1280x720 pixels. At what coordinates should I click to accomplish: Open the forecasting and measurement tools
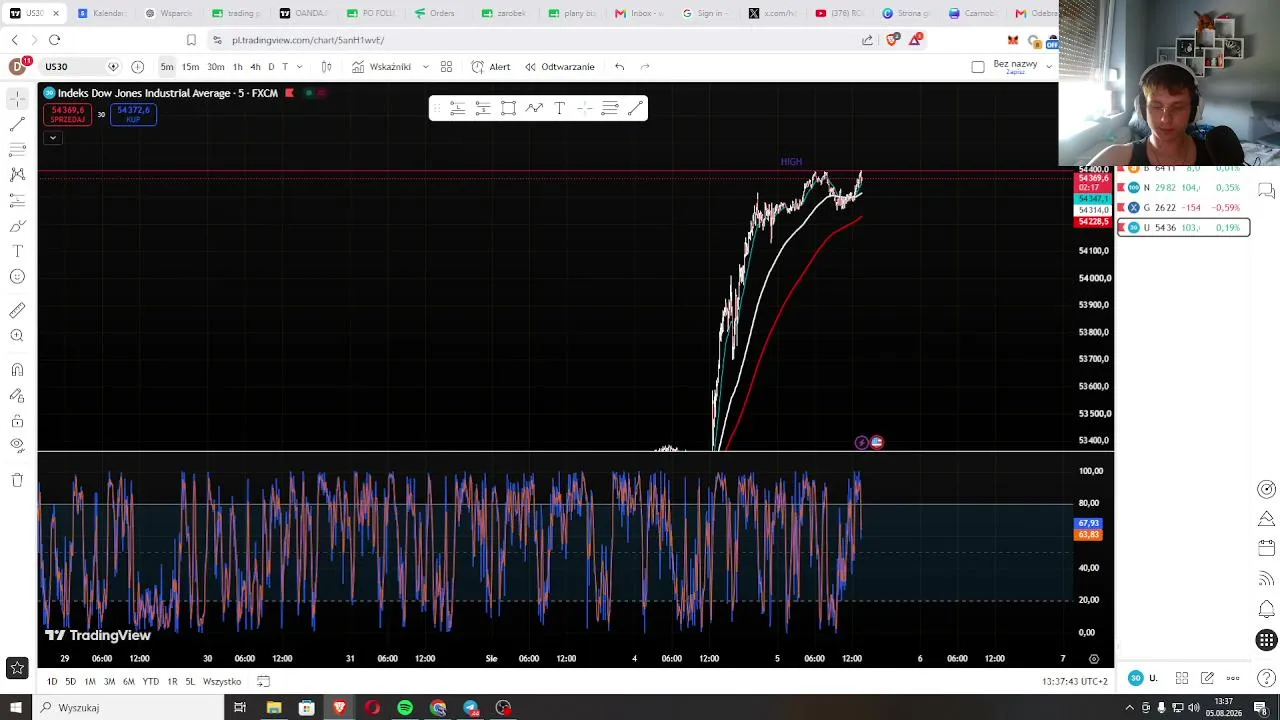coord(17,200)
